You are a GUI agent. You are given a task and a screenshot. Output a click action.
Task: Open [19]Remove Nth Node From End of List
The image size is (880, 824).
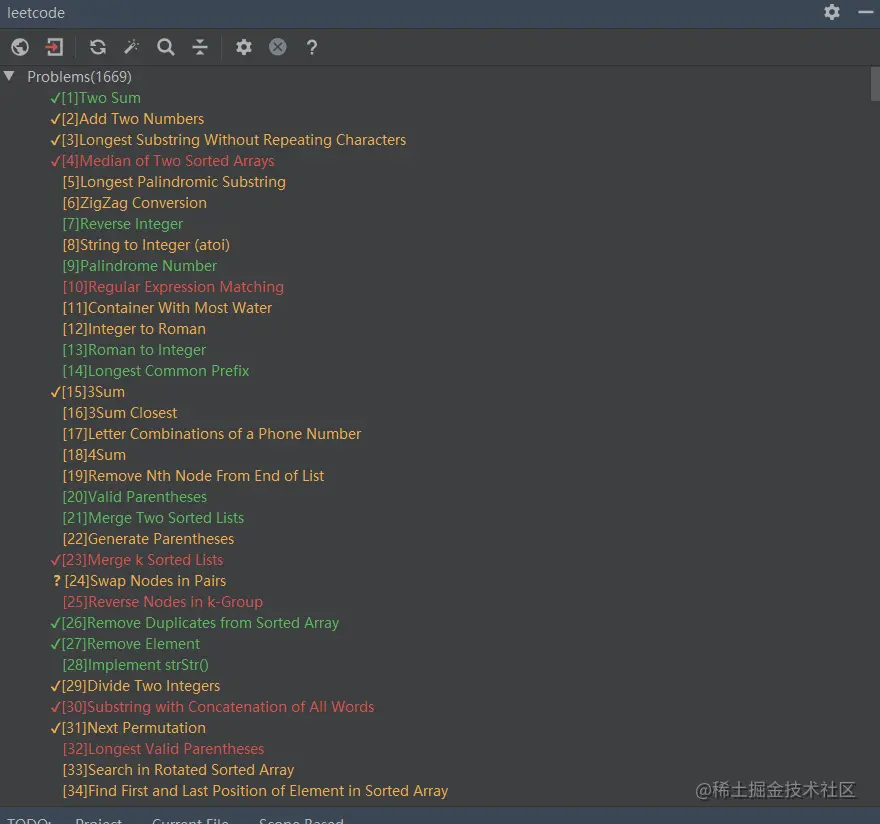(x=194, y=476)
